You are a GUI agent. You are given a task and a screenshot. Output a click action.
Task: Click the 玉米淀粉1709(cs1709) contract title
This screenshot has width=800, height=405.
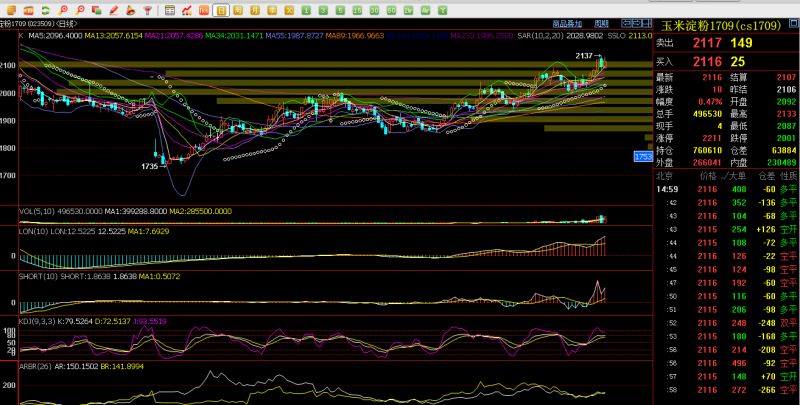(721, 26)
